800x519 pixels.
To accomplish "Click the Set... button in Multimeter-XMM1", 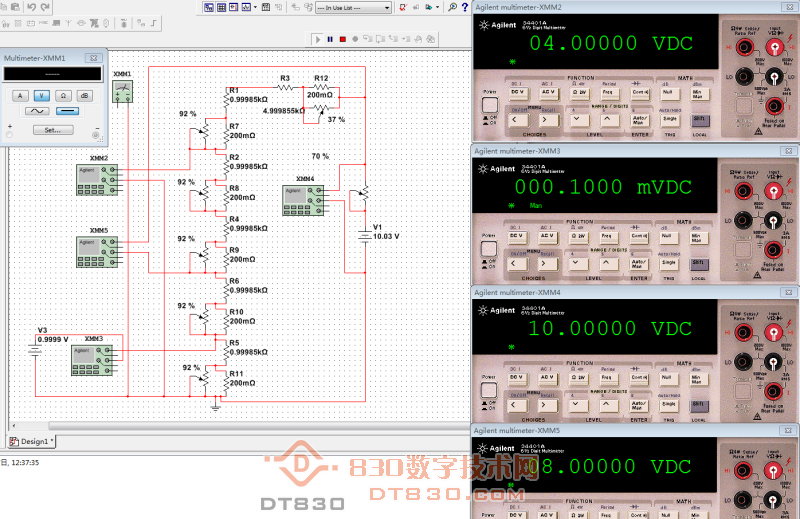I will pos(52,130).
